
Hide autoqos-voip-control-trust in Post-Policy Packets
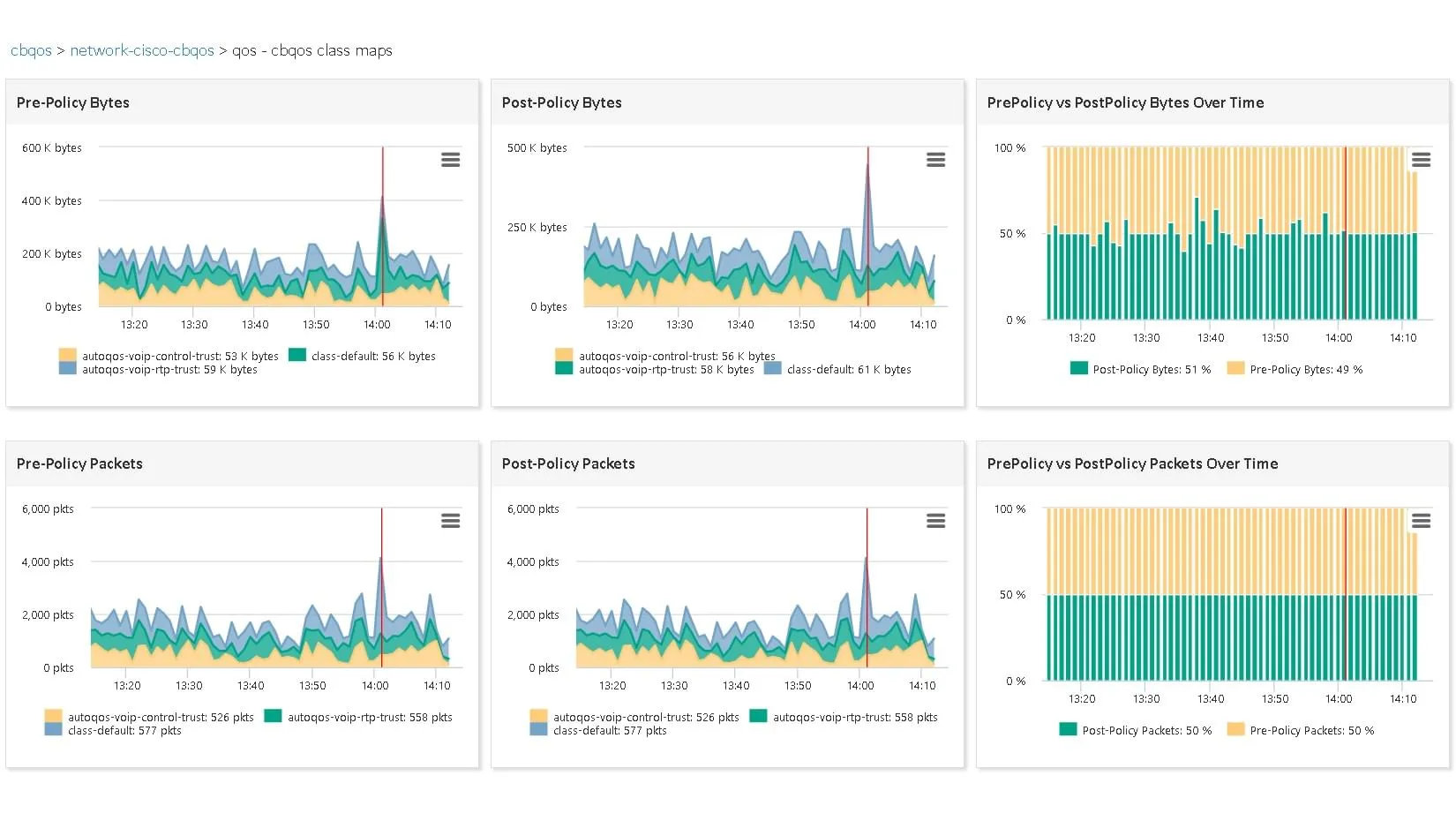pos(538,716)
